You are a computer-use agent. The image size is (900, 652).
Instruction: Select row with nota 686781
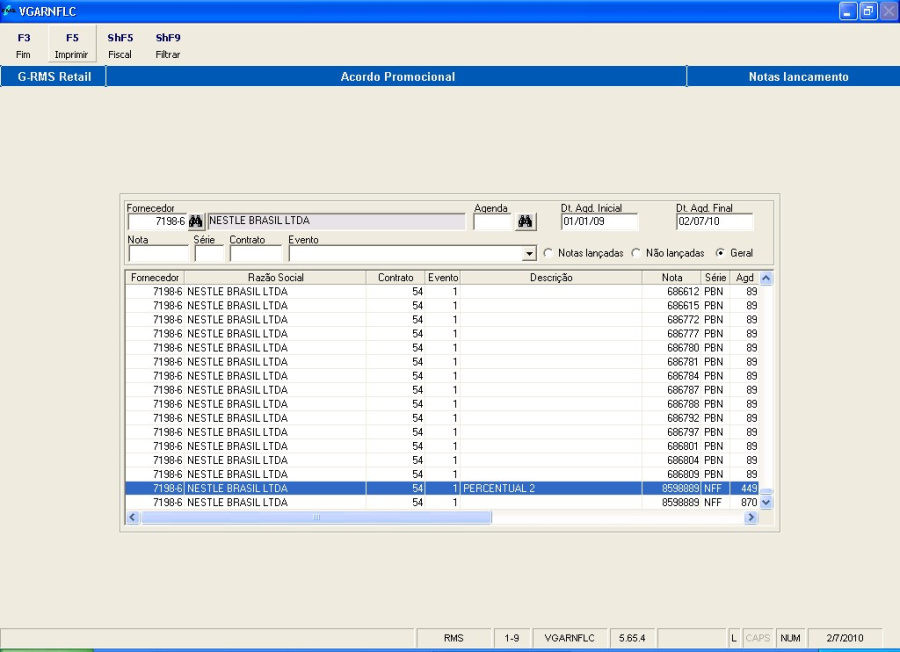point(442,362)
